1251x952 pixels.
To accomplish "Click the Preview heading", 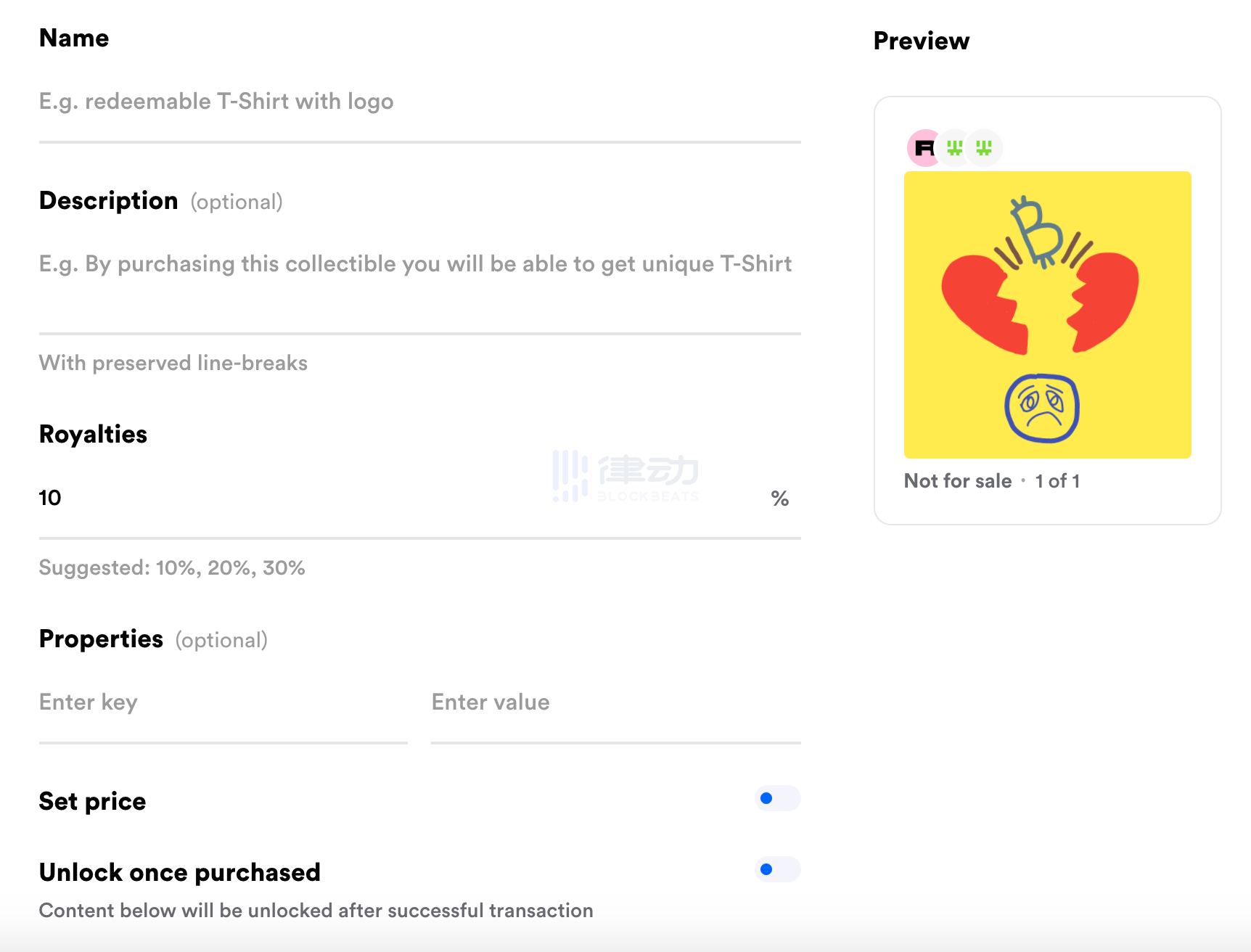I will [921, 41].
